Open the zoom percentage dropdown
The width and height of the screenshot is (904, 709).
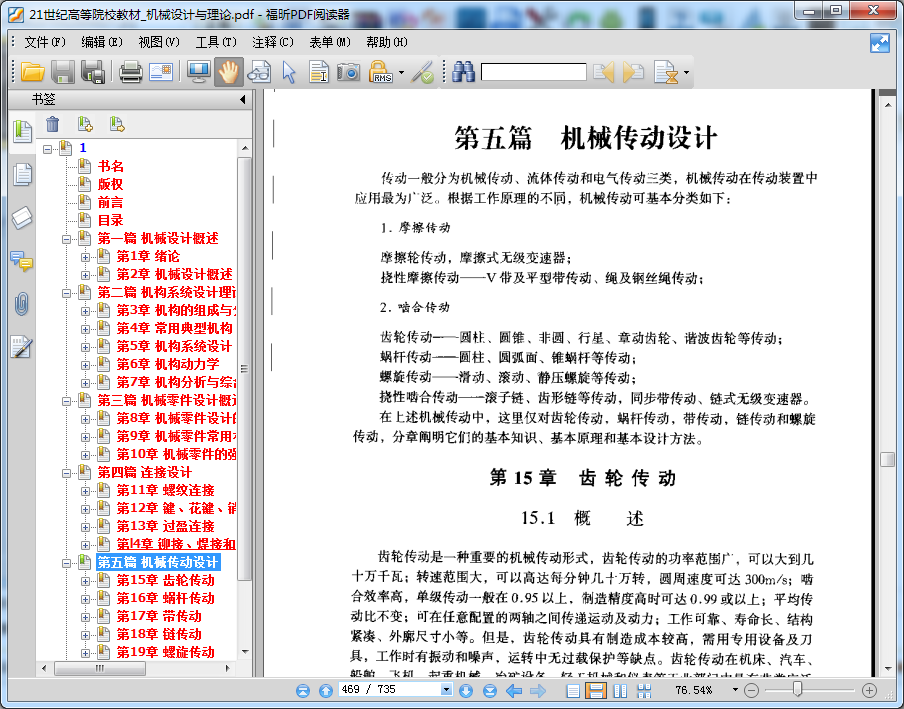pyautogui.click(x=735, y=689)
